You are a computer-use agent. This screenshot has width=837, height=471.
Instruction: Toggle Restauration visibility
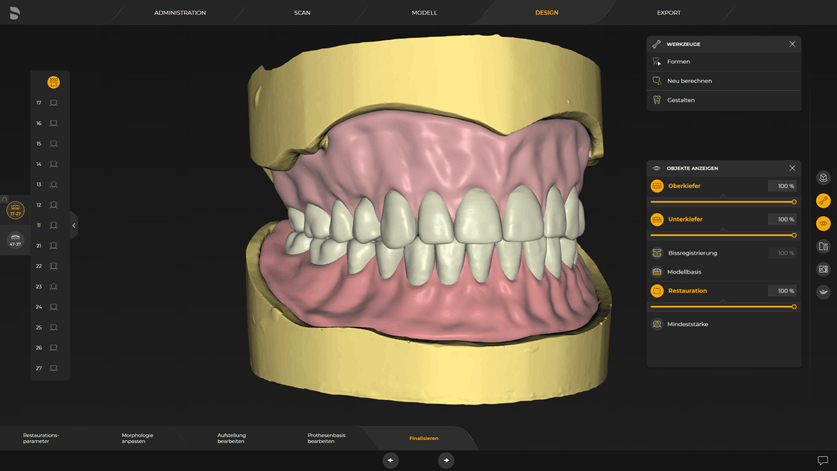[657, 291]
